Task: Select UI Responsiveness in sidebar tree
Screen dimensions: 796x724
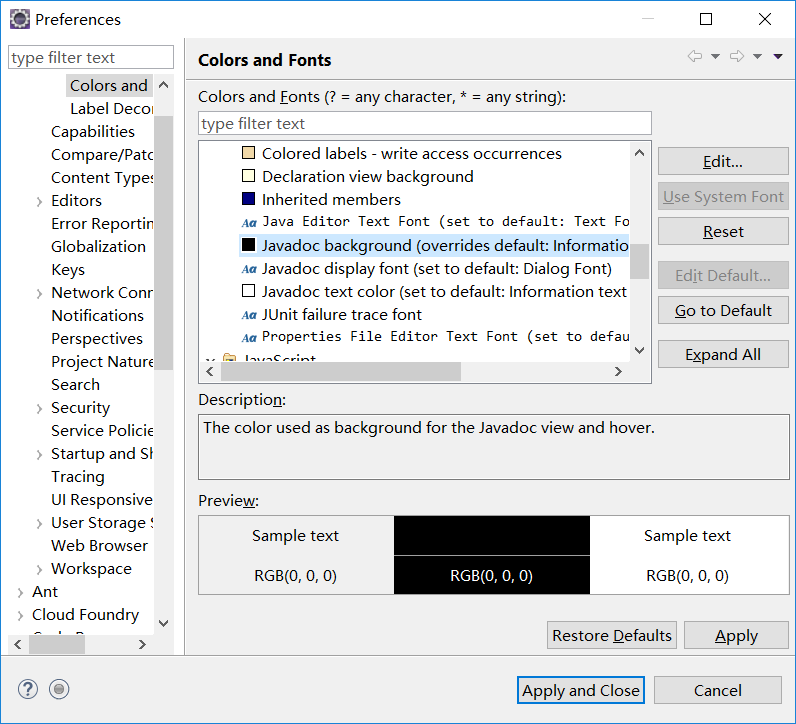Action: (x=102, y=500)
